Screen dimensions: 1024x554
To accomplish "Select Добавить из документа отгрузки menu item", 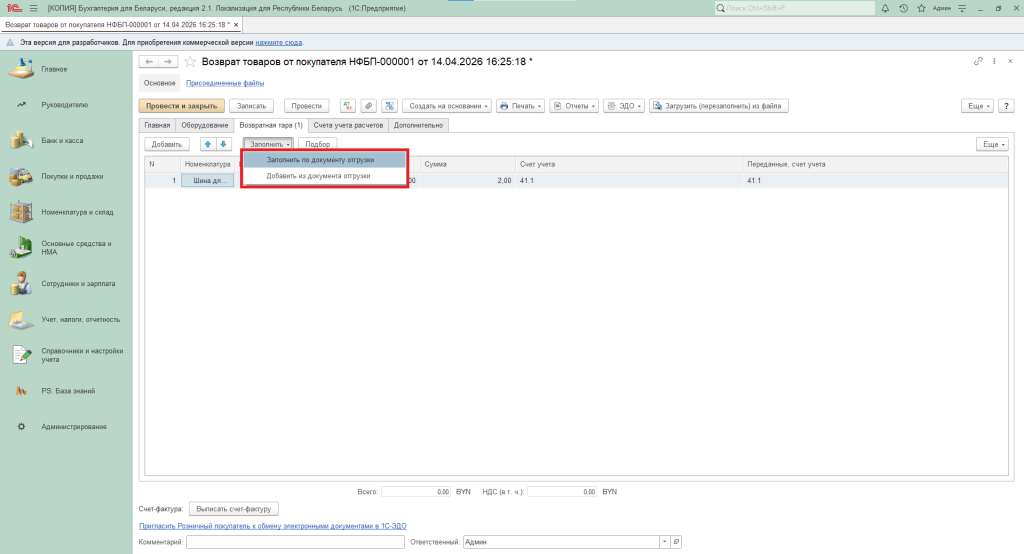I will point(318,176).
